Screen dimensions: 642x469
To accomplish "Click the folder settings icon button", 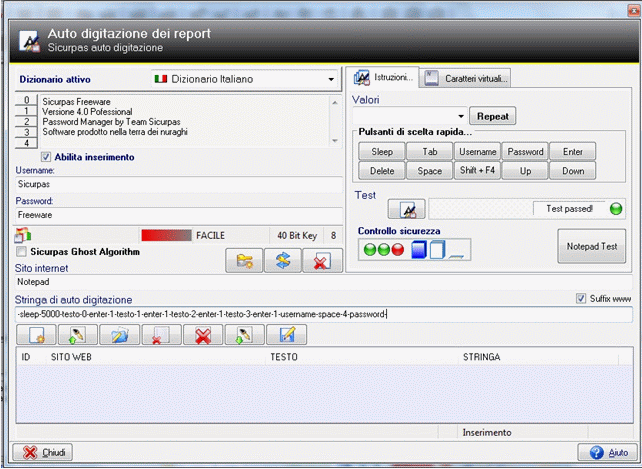I will tap(244, 261).
